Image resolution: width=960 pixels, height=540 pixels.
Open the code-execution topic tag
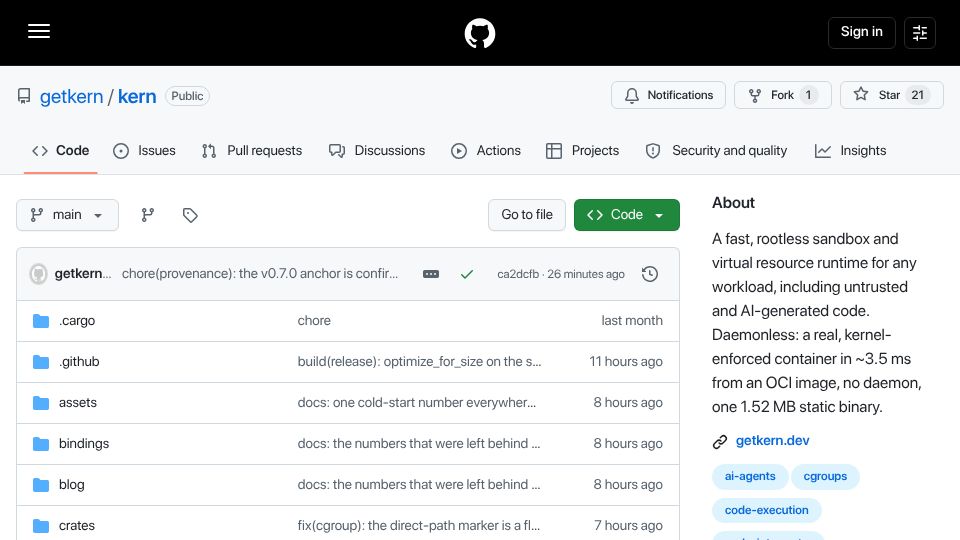tap(767, 510)
